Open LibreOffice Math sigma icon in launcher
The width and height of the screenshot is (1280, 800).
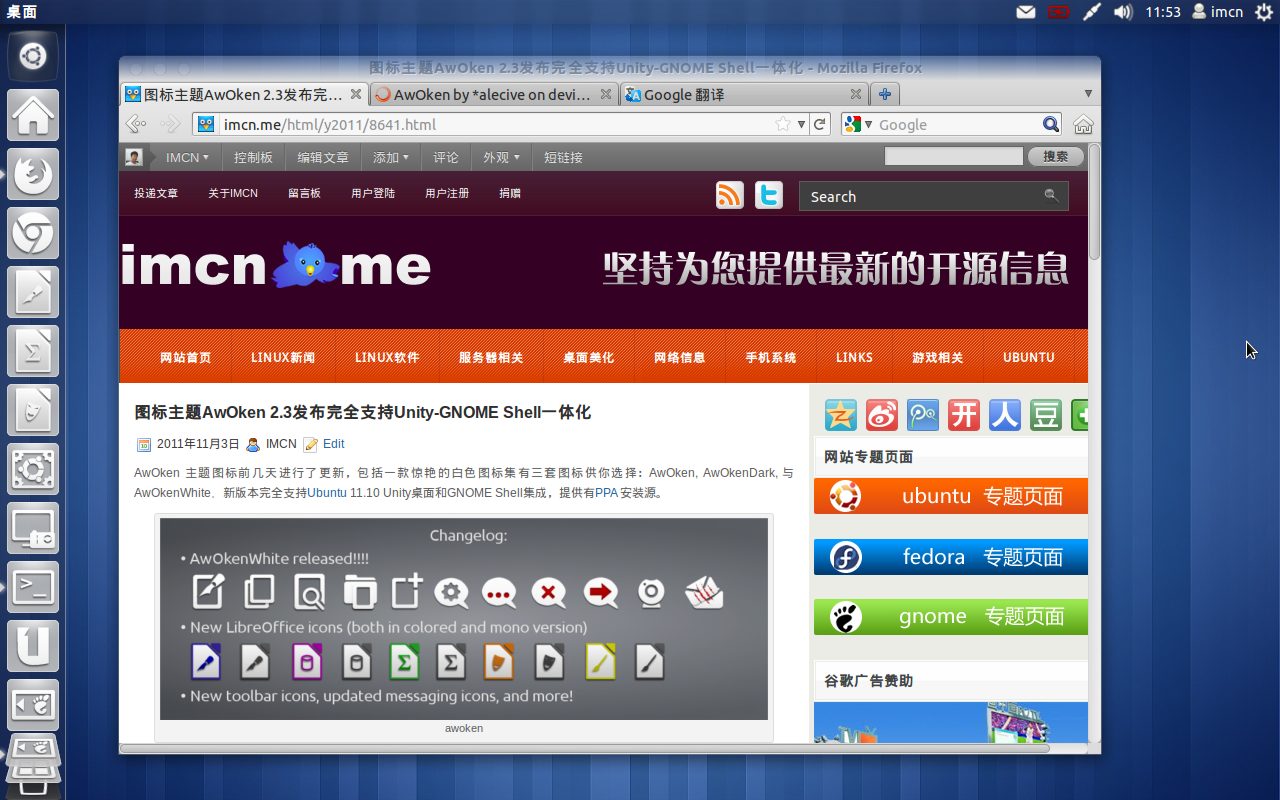33,351
